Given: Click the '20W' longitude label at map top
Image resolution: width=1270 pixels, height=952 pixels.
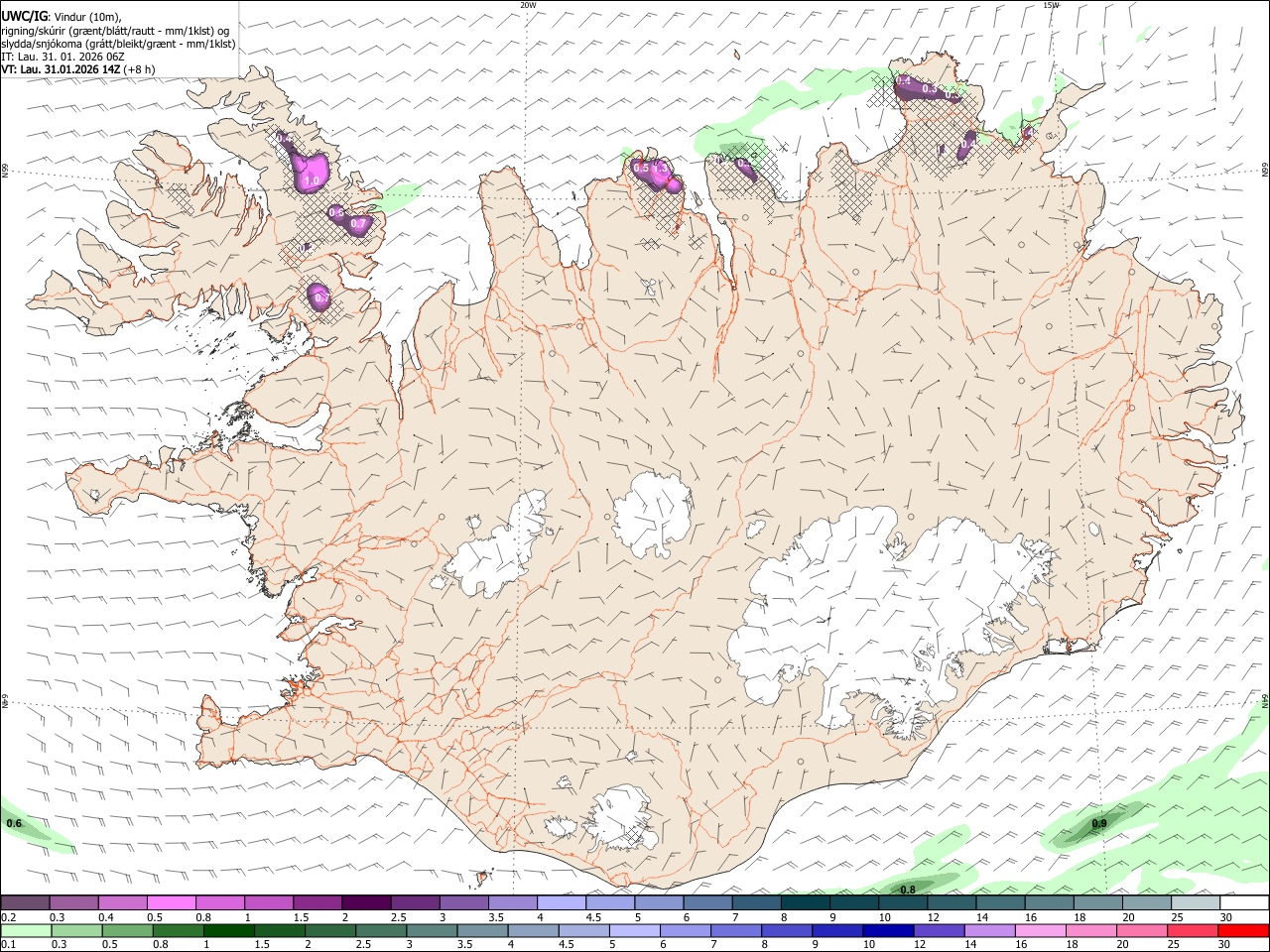Looking at the screenshot, I should tap(528, 5).
